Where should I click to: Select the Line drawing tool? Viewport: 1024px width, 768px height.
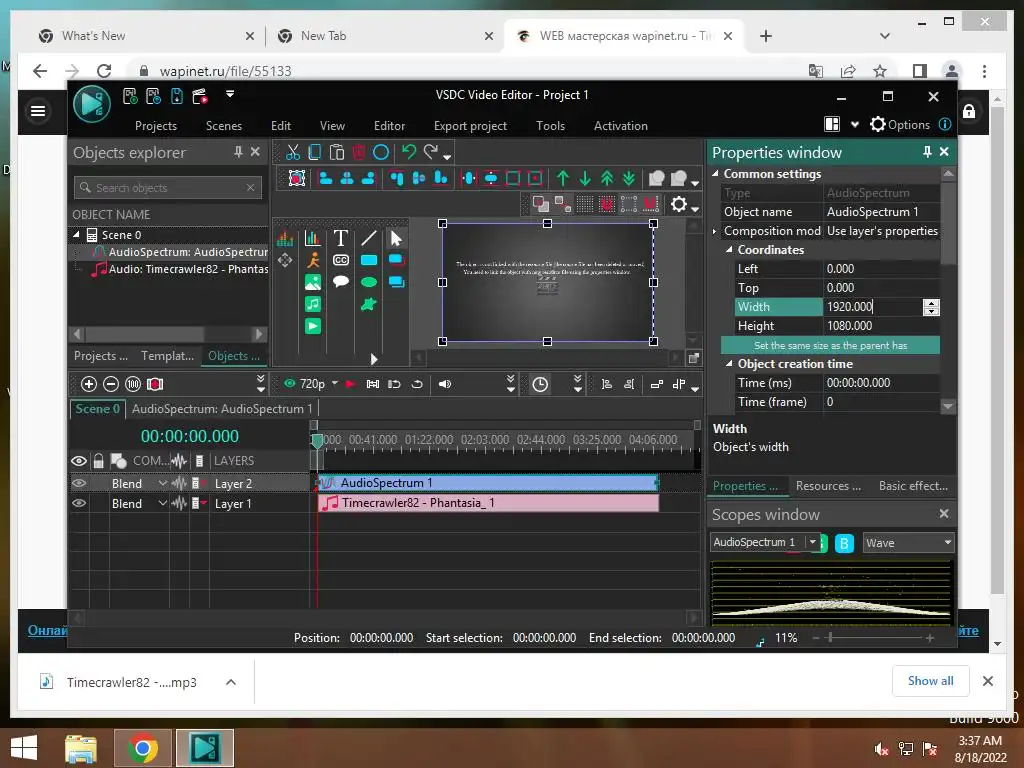point(369,238)
